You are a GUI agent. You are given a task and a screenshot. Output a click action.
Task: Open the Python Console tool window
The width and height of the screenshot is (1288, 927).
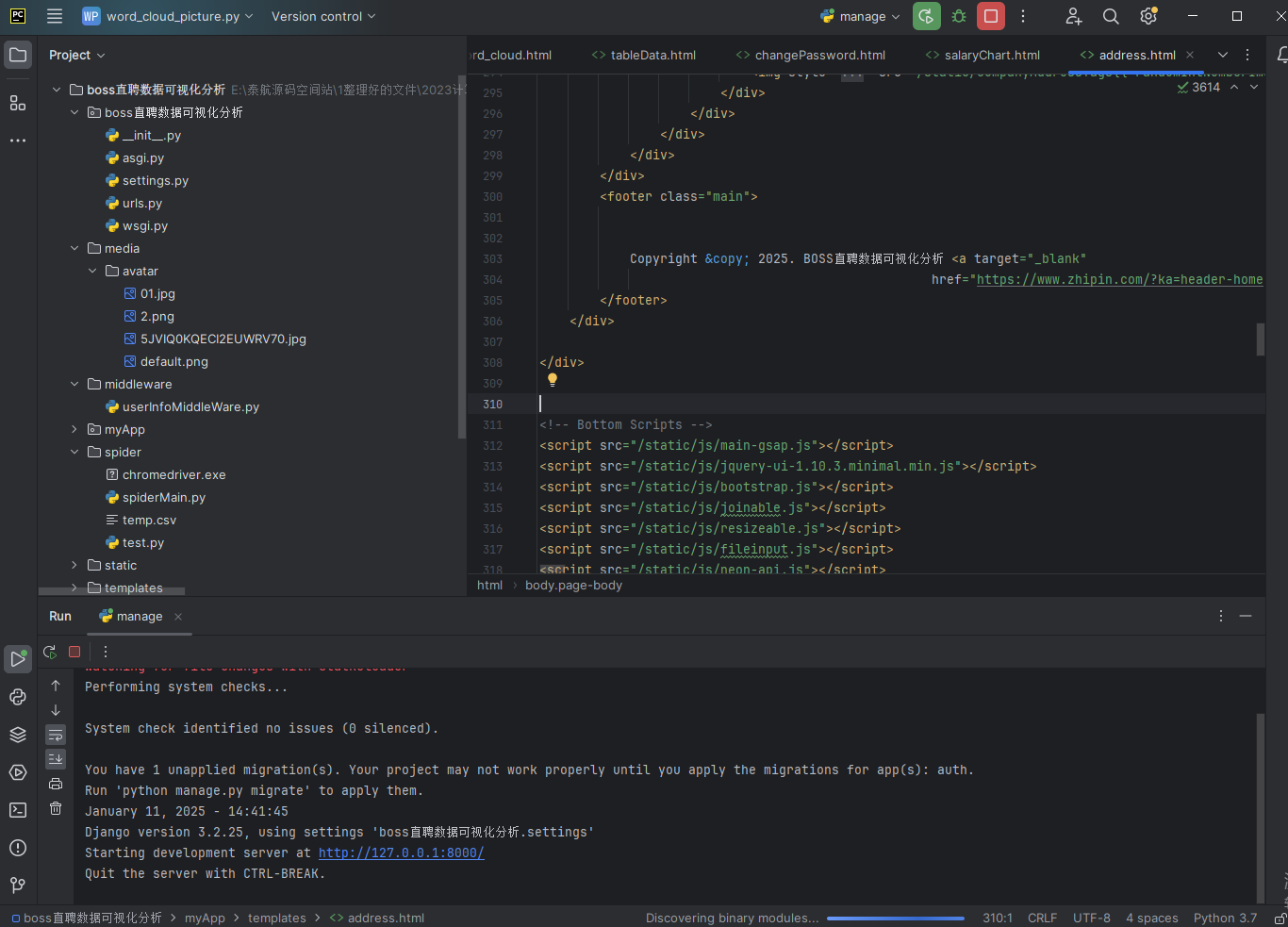pyautogui.click(x=17, y=697)
